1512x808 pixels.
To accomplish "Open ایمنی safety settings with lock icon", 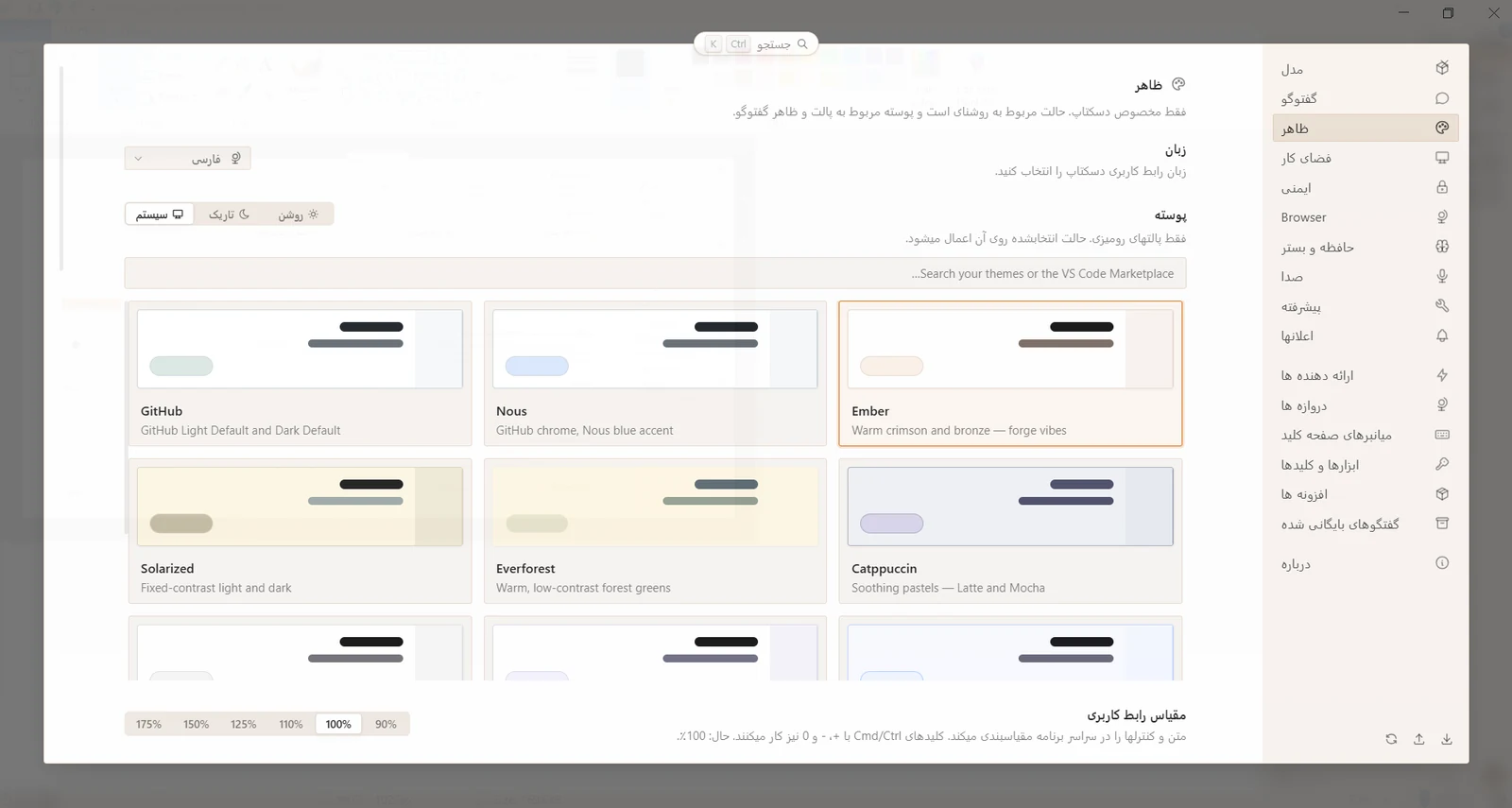I will [1366, 187].
